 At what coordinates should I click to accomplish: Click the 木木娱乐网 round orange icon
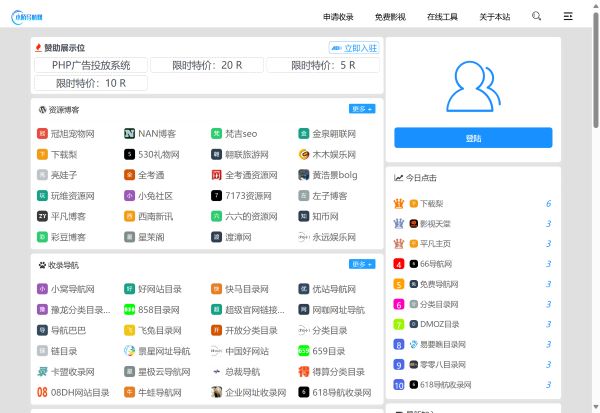[x=304, y=154]
